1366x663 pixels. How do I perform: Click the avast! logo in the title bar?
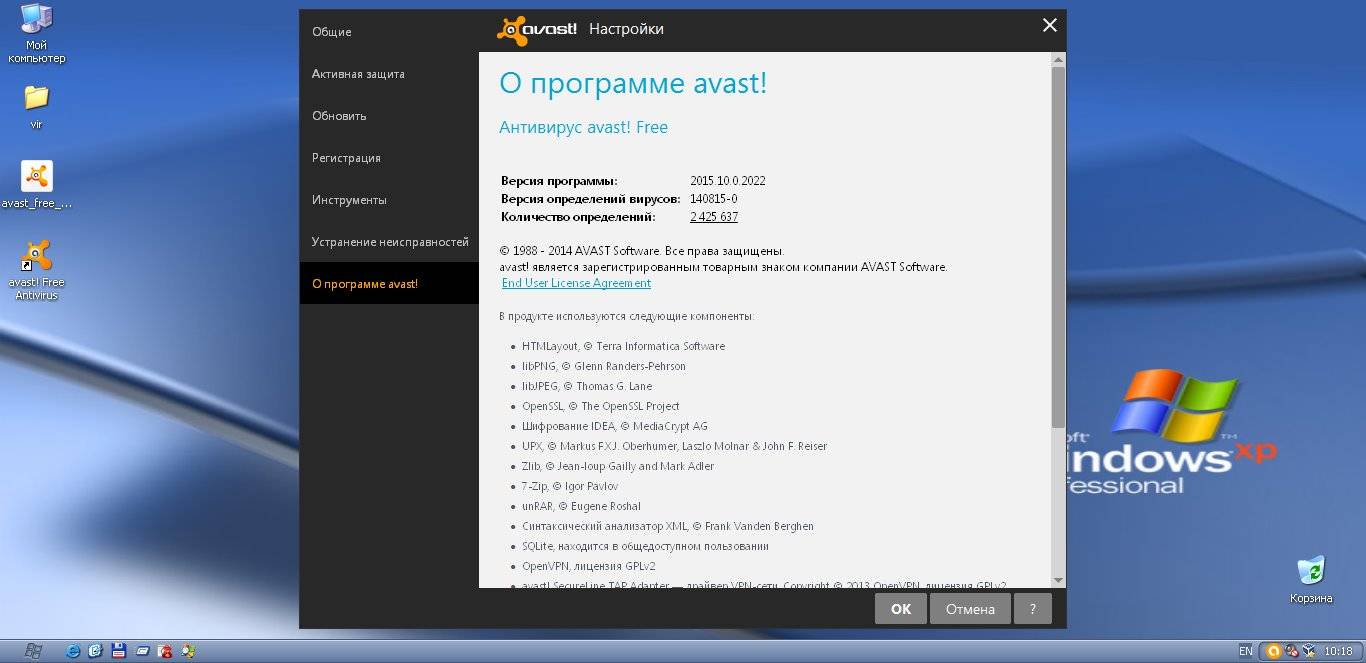(x=537, y=30)
